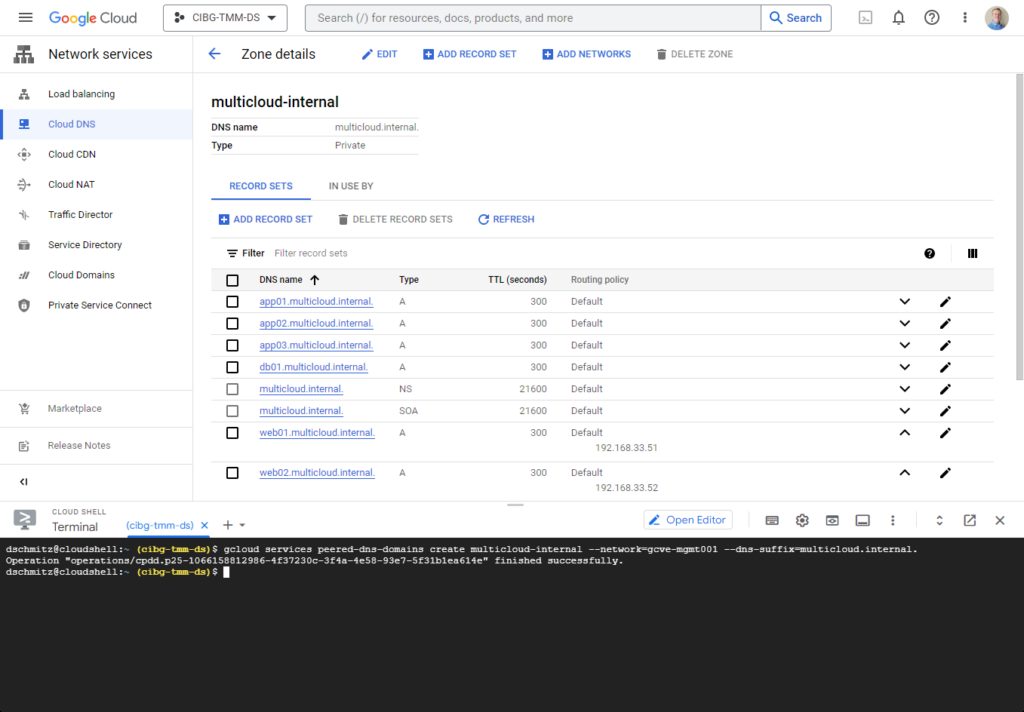Click EDIT in the zone details toolbar
The height and width of the screenshot is (712, 1024).
[379, 54]
